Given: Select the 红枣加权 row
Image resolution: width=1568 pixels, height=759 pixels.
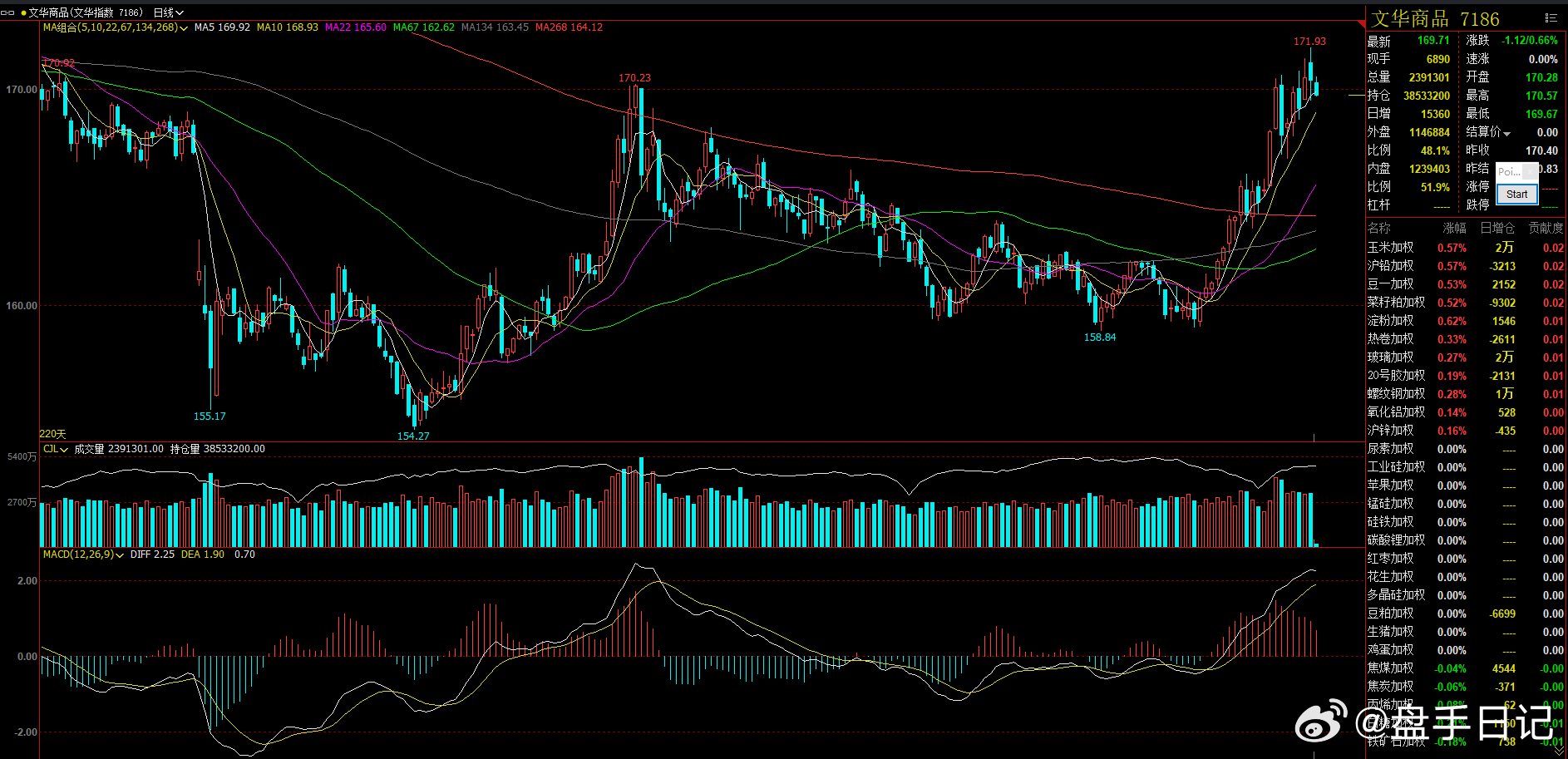Looking at the screenshot, I should point(1467,559).
